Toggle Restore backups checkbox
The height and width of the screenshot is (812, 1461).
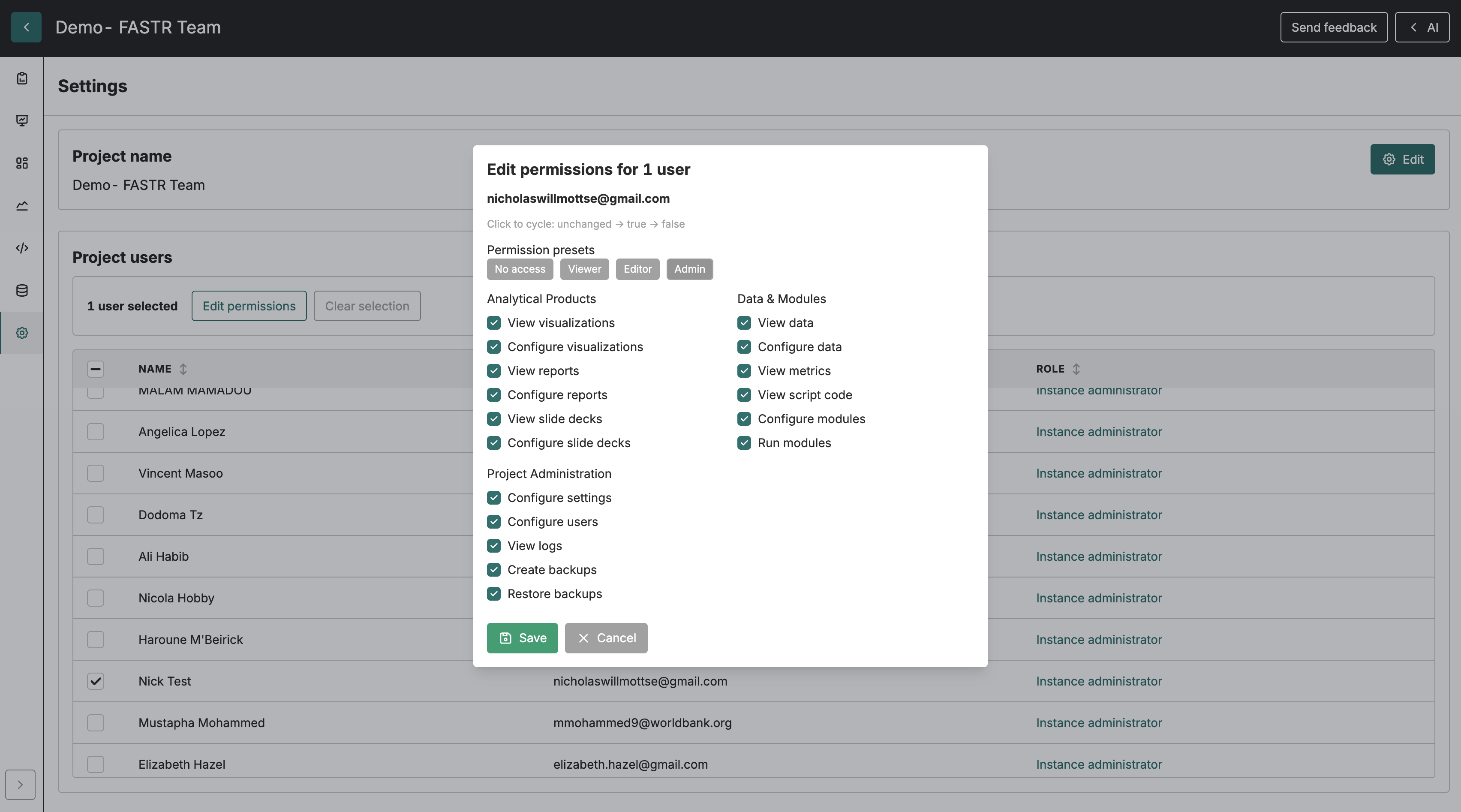[494, 594]
